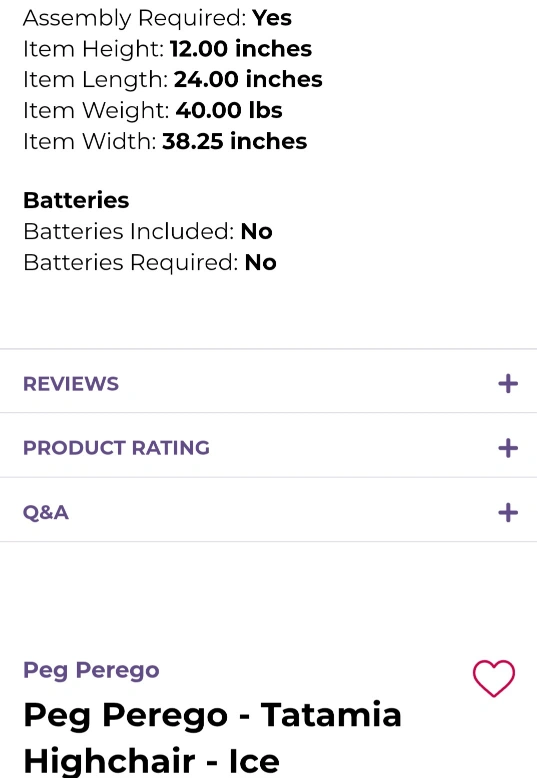
Task: Click the Item Height label
Action: click(93, 49)
